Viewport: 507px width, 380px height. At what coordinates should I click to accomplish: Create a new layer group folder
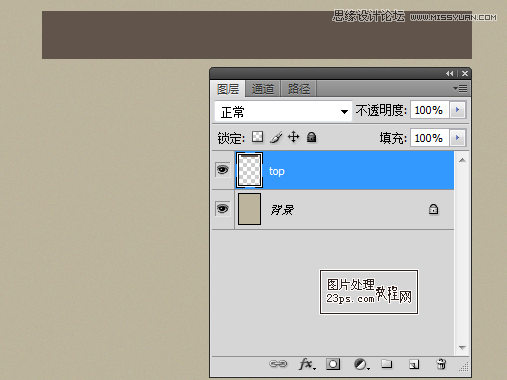(387, 364)
